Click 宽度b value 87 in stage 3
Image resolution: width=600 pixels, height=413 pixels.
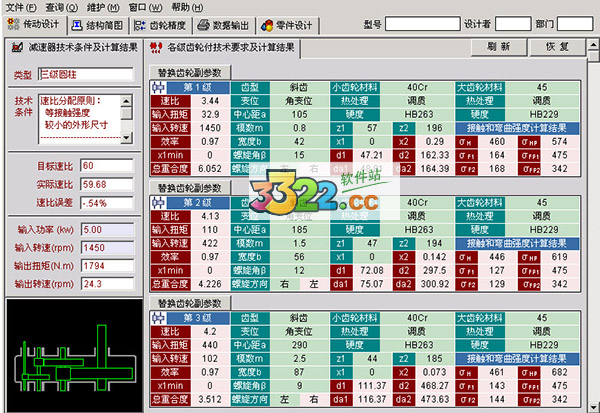(299, 372)
